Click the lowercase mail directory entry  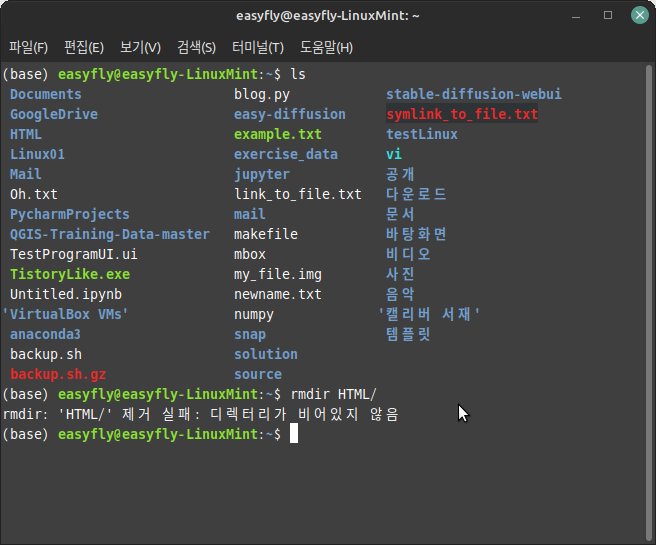(250, 214)
